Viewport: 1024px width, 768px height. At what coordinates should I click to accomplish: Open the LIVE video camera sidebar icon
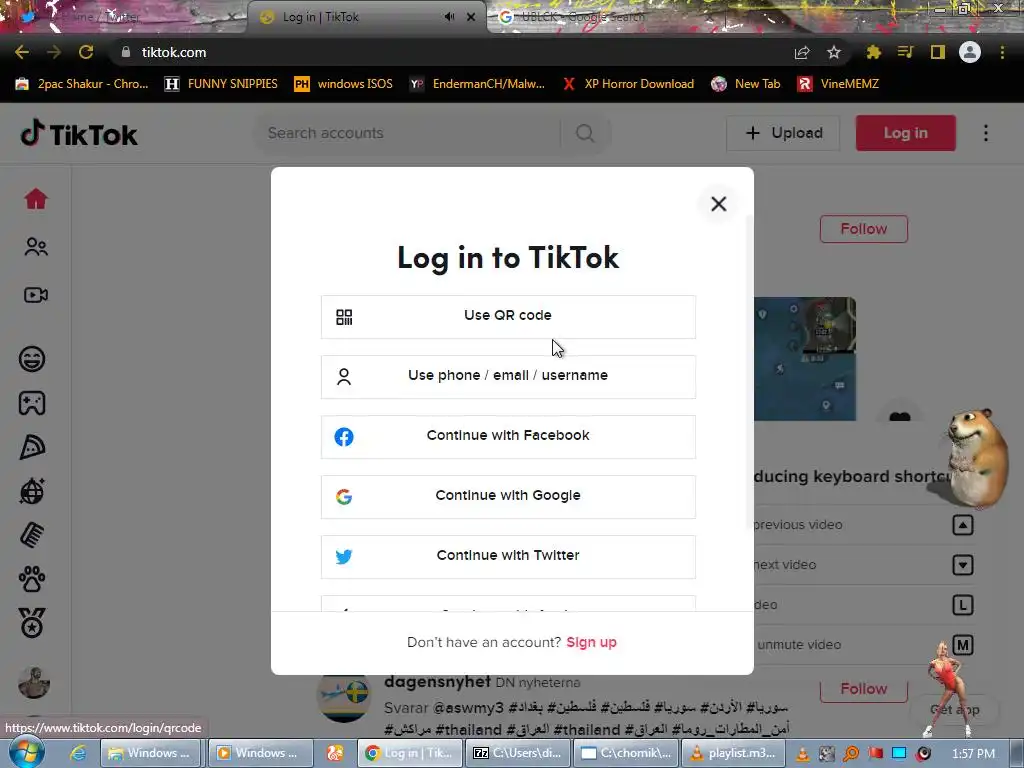tap(36, 295)
